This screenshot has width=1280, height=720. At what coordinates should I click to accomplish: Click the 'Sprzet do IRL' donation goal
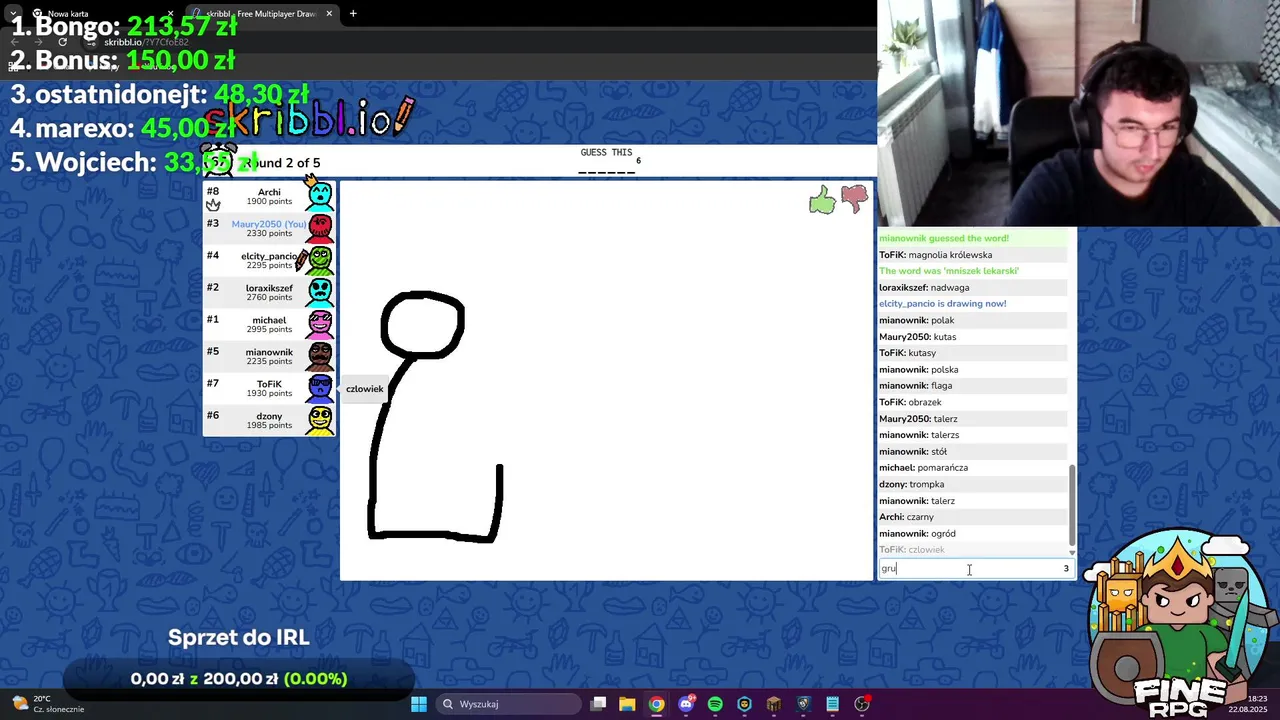coord(239,638)
